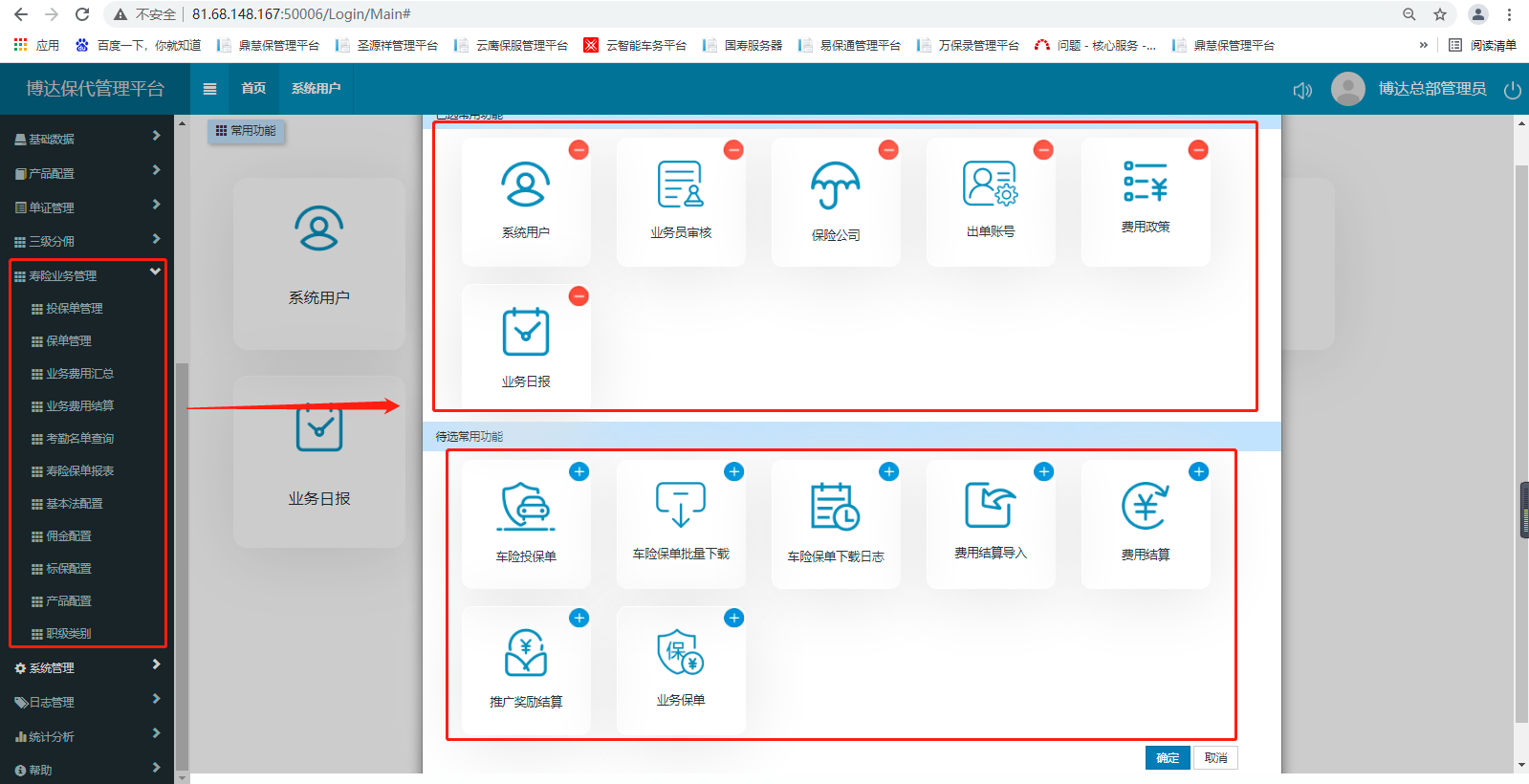Expand 日志管理 sidebar menu
Screen dimensions: 1529x784
pos(87,702)
